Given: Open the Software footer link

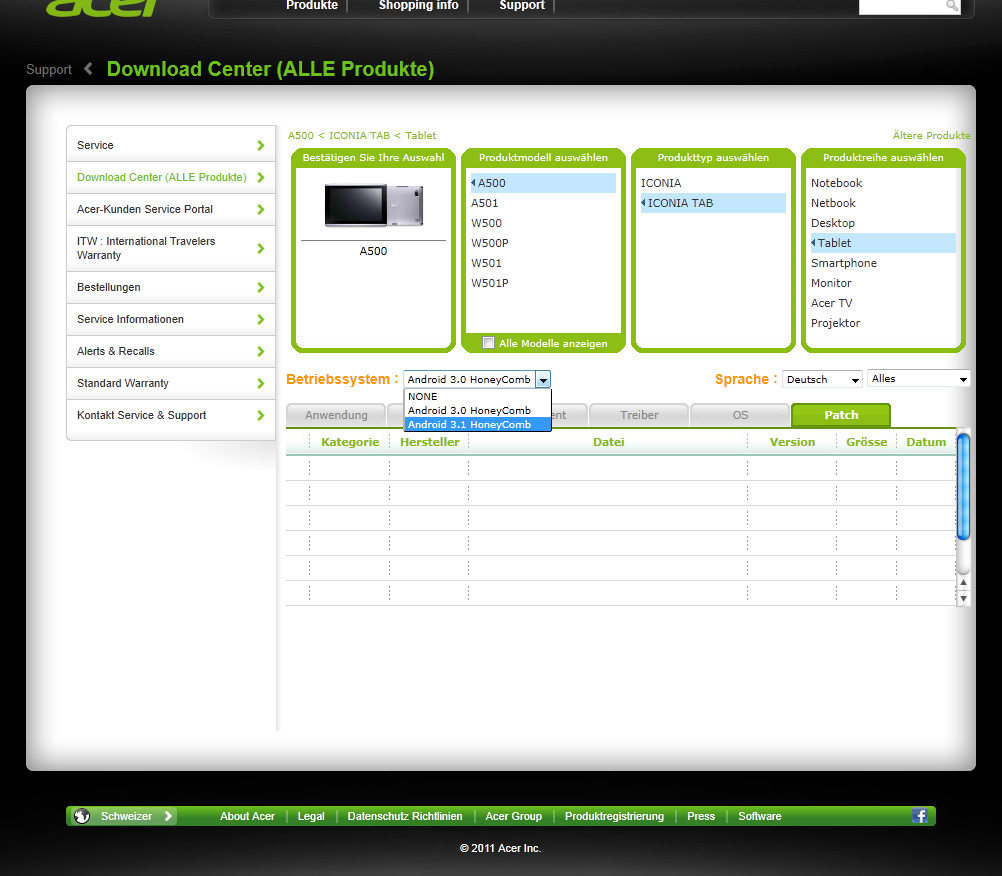Looking at the screenshot, I should click(x=760, y=816).
